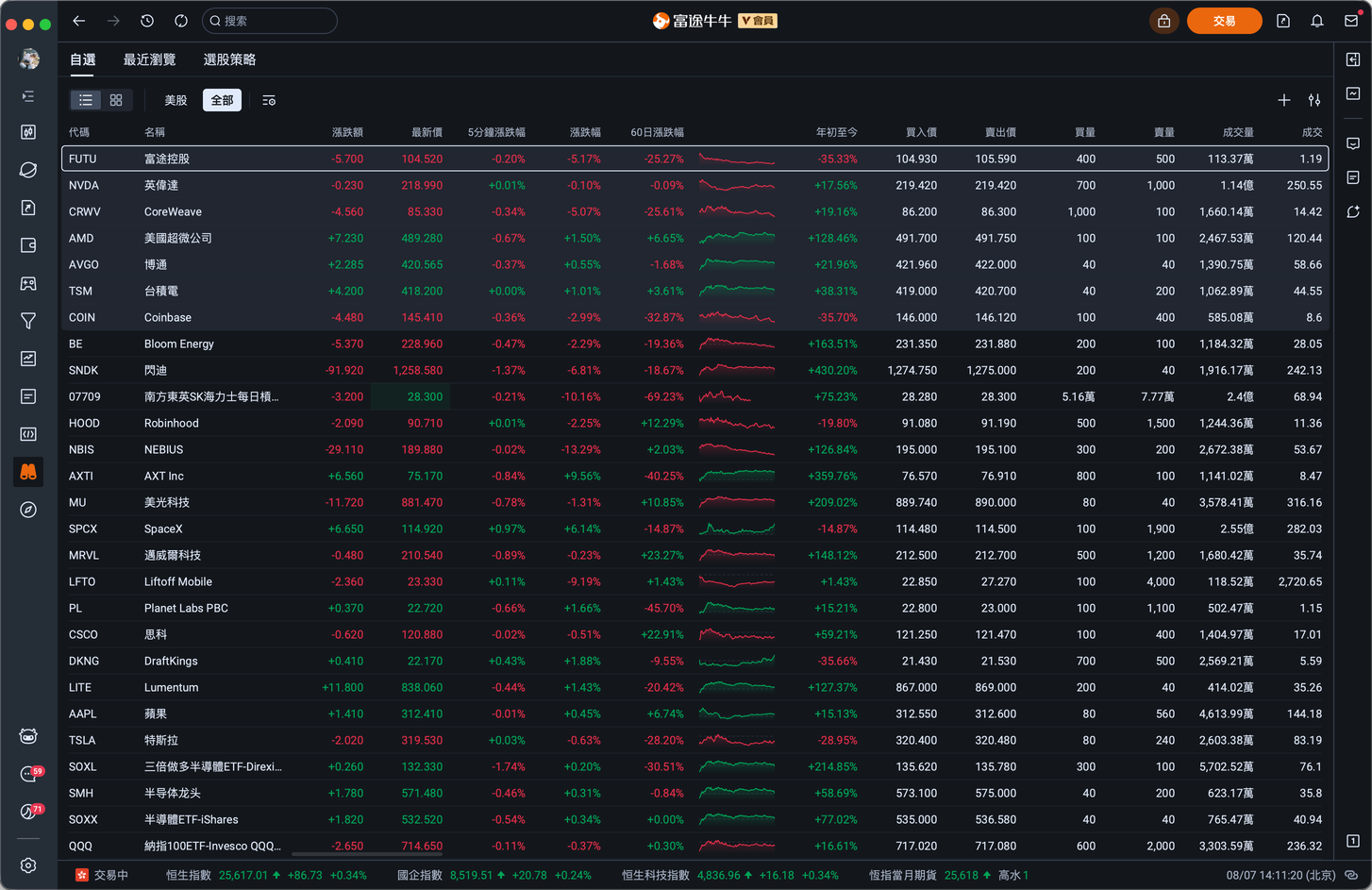Open the Coinbase row
Screen dimensions: 1372x890
pyautogui.click(x=694, y=317)
